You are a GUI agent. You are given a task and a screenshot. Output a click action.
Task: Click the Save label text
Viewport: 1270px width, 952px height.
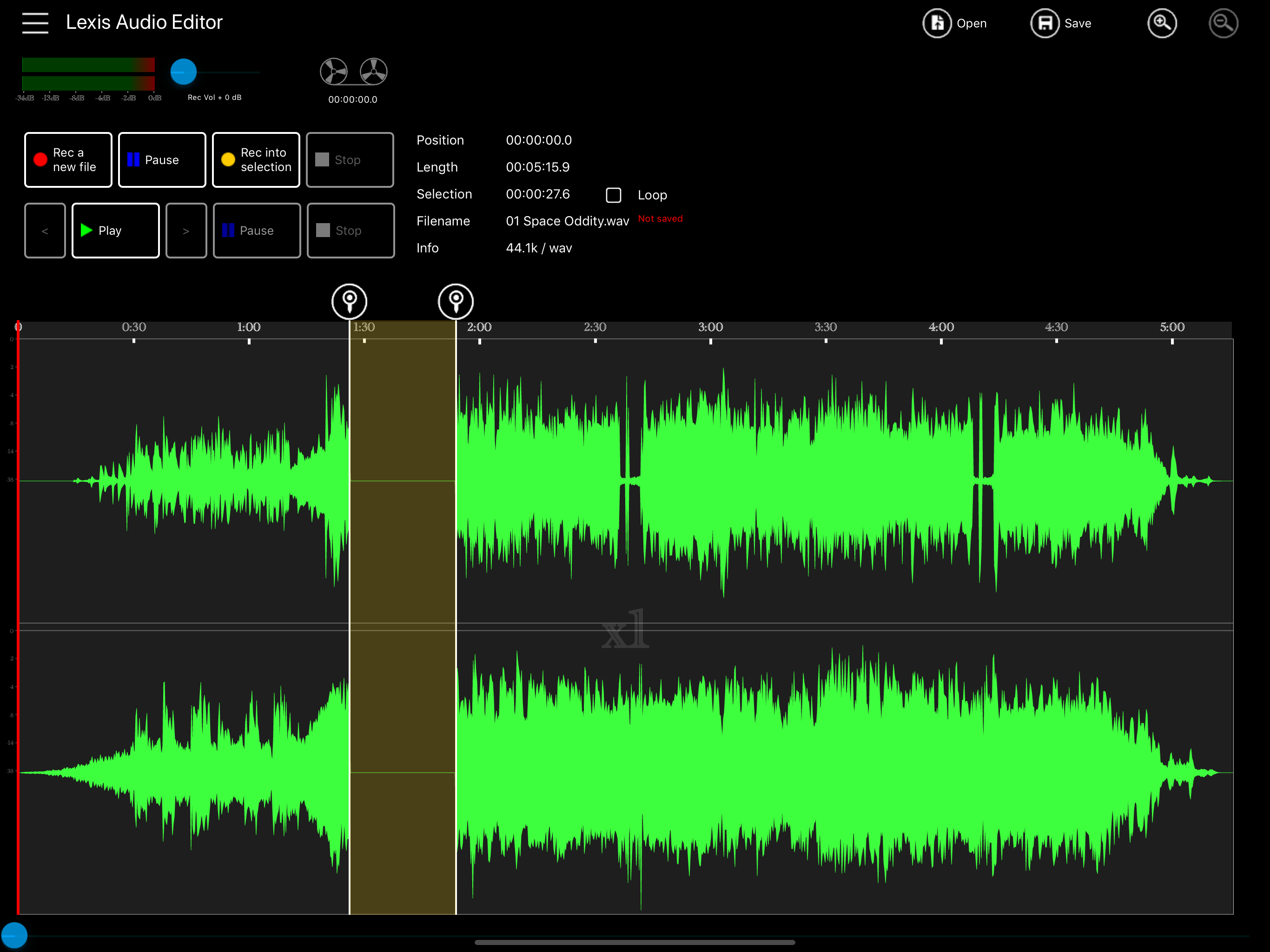click(x=1078, y=24)
